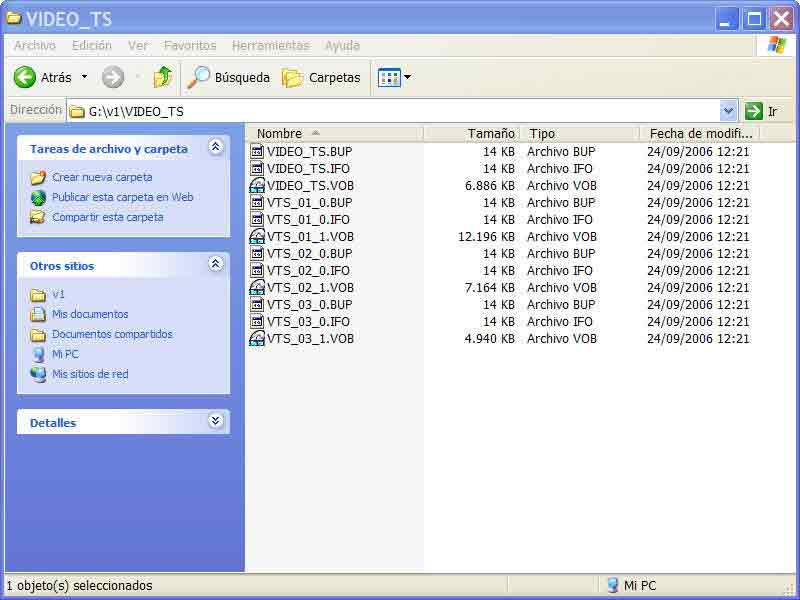Collapse the Otros sitios panel

[216, 264]
